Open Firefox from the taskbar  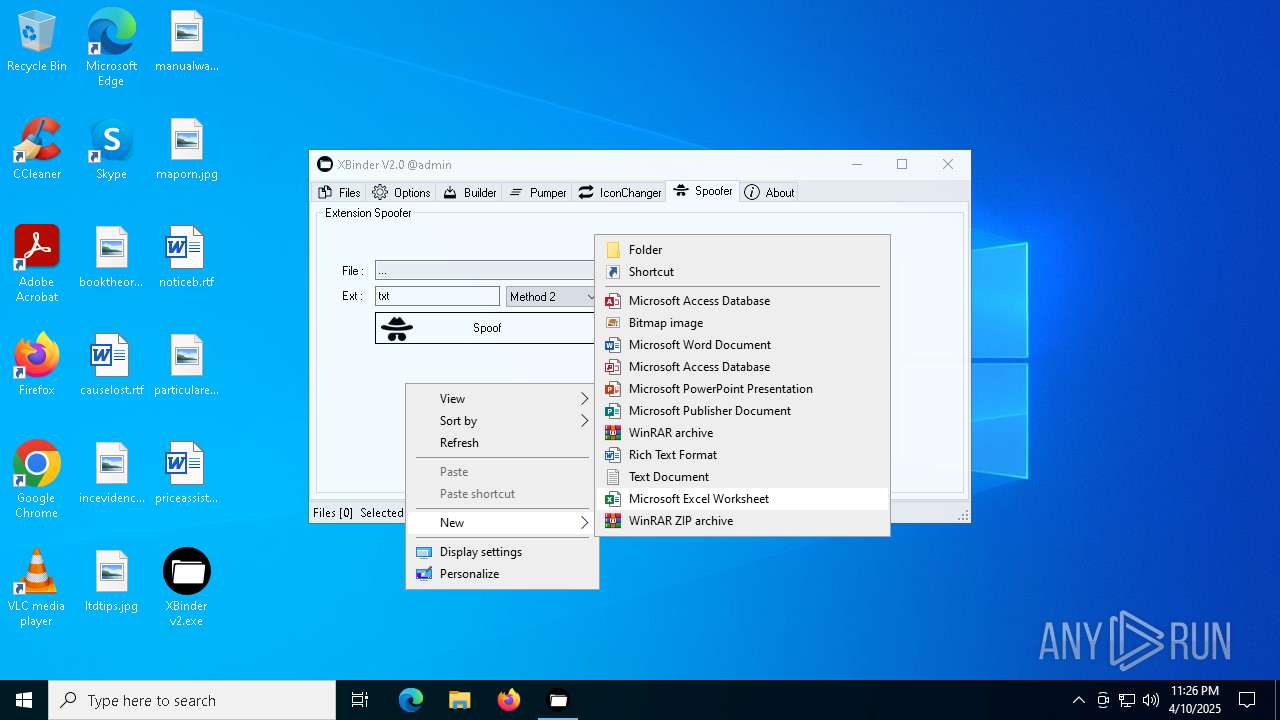tap(509, 700)
